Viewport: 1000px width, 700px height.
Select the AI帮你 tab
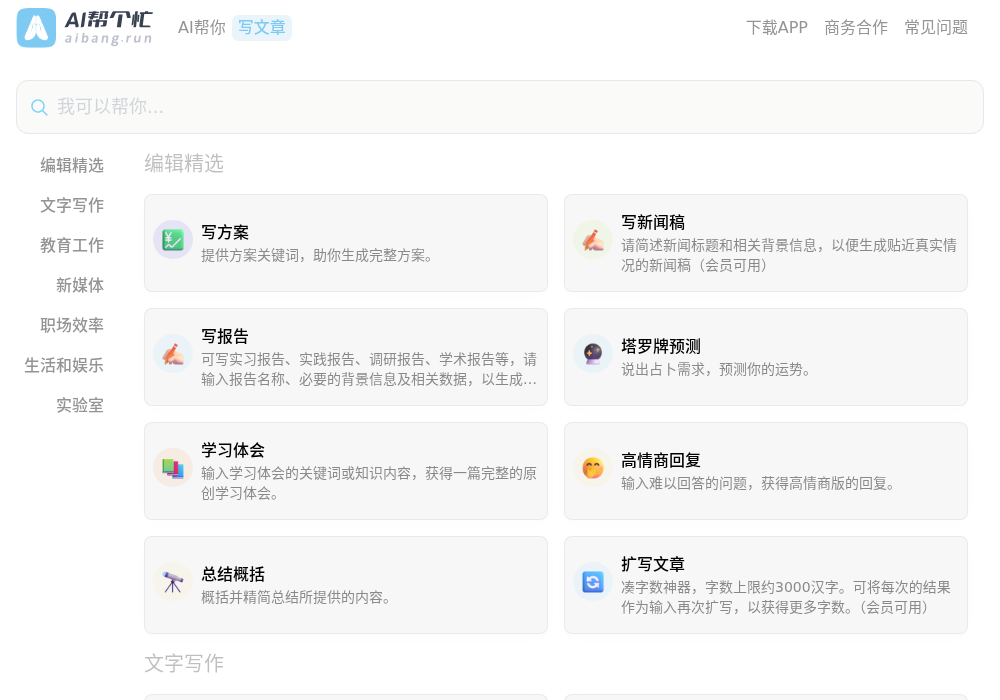point(202,27)
